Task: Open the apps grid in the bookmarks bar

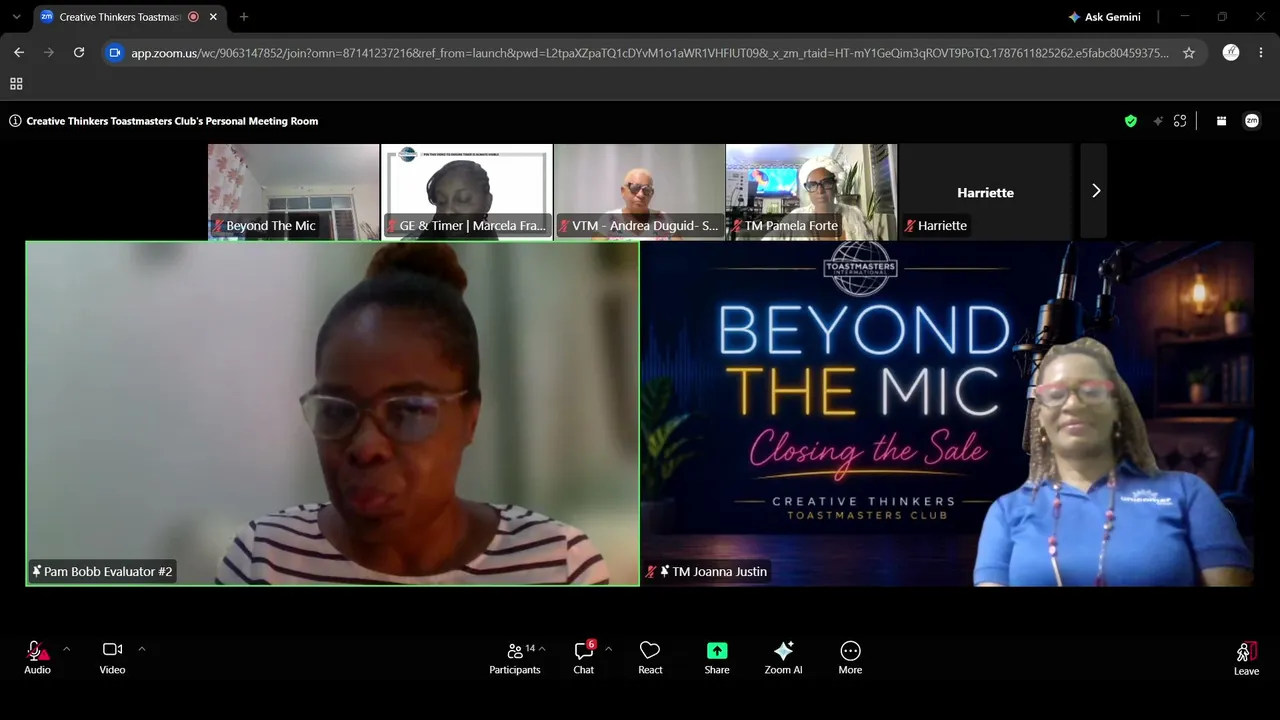Action: (x=16, y=84)
